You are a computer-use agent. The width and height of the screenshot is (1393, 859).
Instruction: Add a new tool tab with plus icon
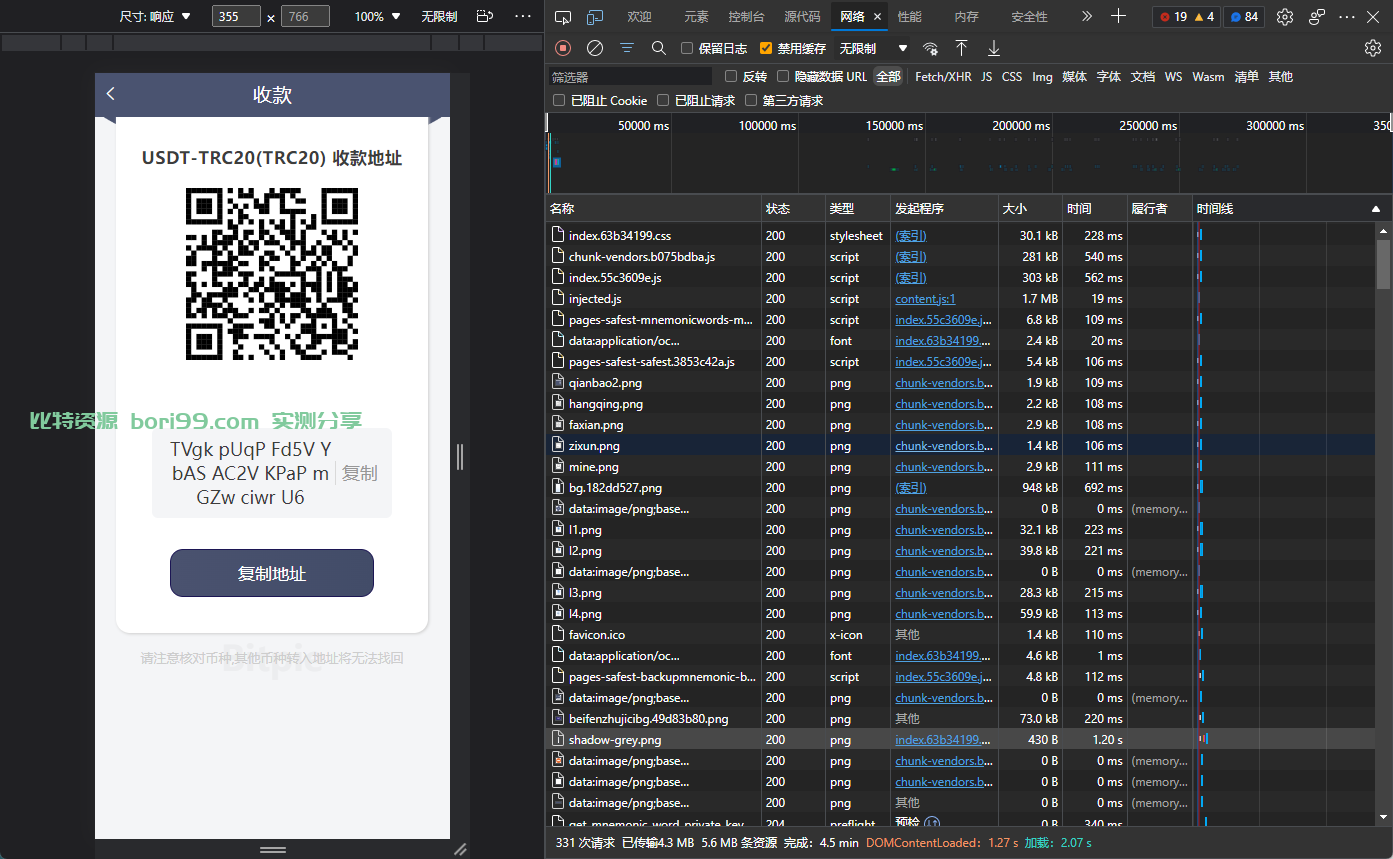click(x=1119, y=17)
